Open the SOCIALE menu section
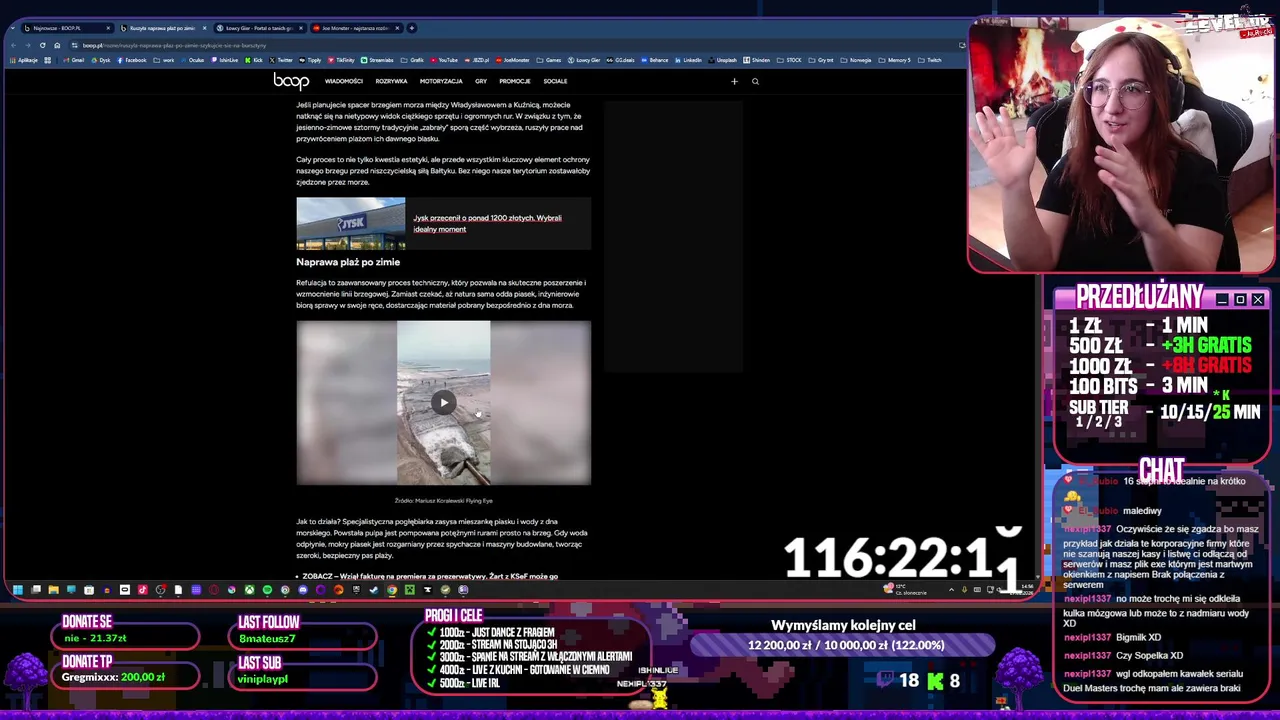This screenshot has width=1280, height=720. pyautogui.click(x=555, y=81)
